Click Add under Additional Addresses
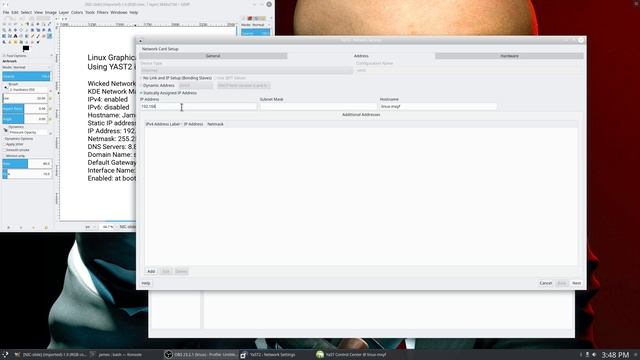This screenshot has height=360, width=640. tap(151, 271)
